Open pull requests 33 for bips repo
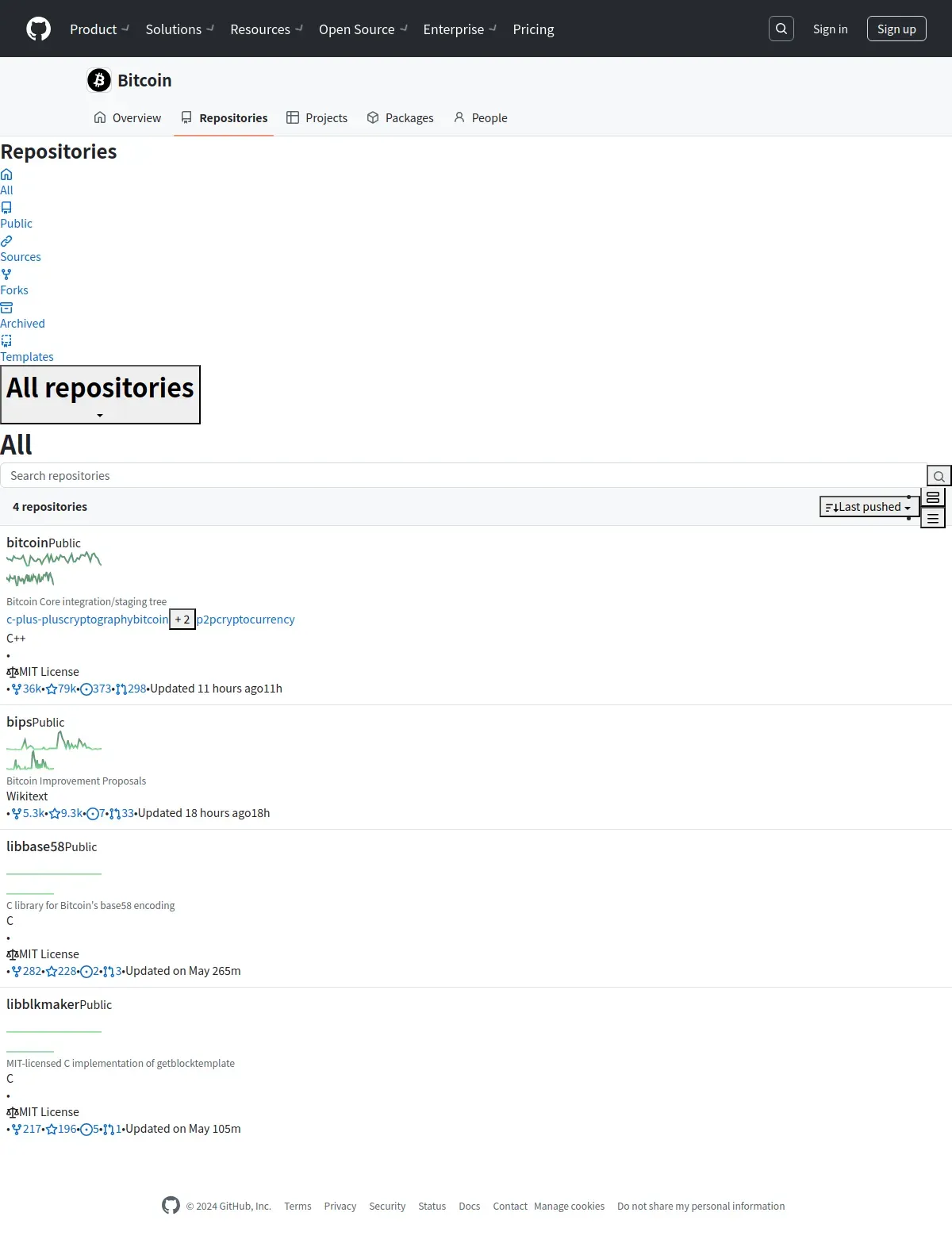This screenshot has height=1247, width=952. pos(121,813)
